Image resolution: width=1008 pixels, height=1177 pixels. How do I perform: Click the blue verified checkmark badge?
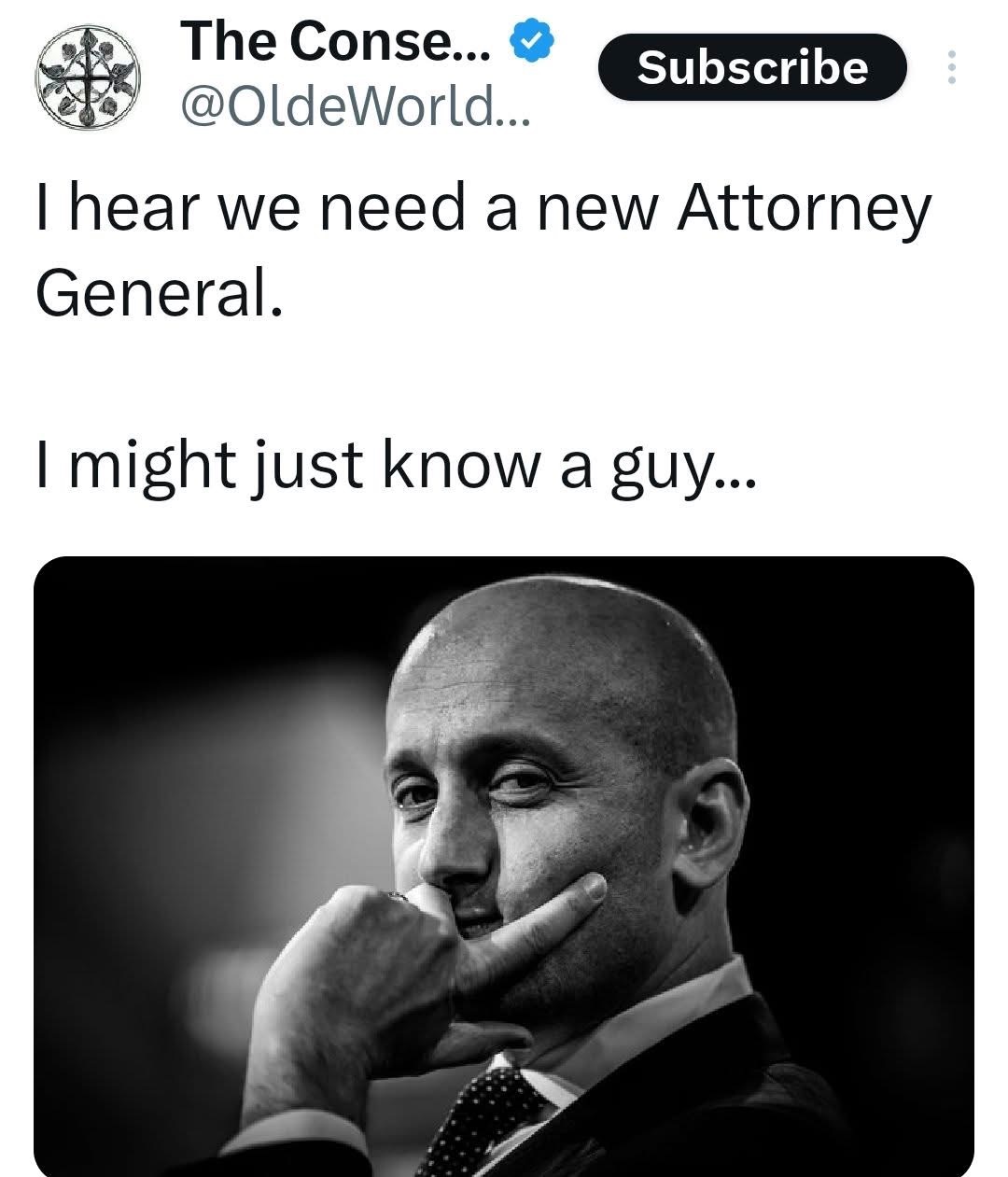(x=532, y=41)
